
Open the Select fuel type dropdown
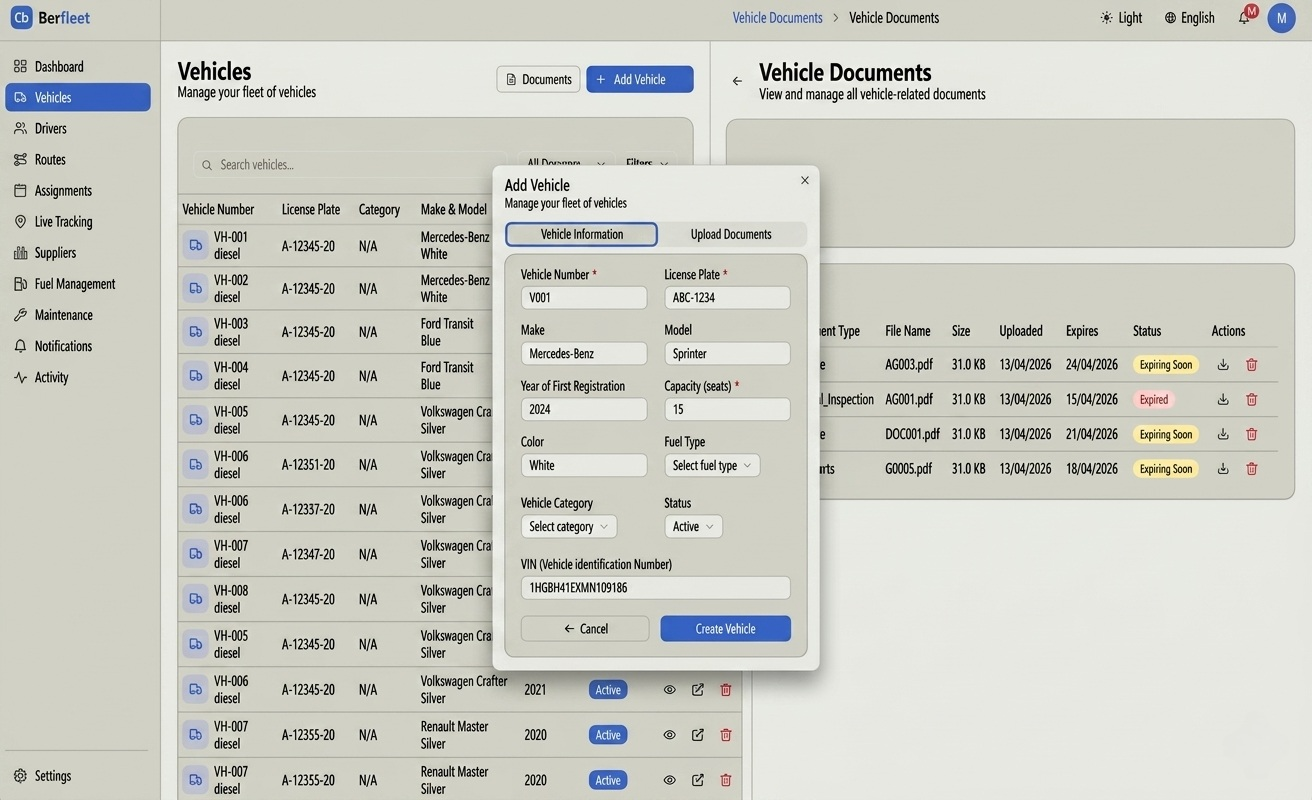click(712, 465)
